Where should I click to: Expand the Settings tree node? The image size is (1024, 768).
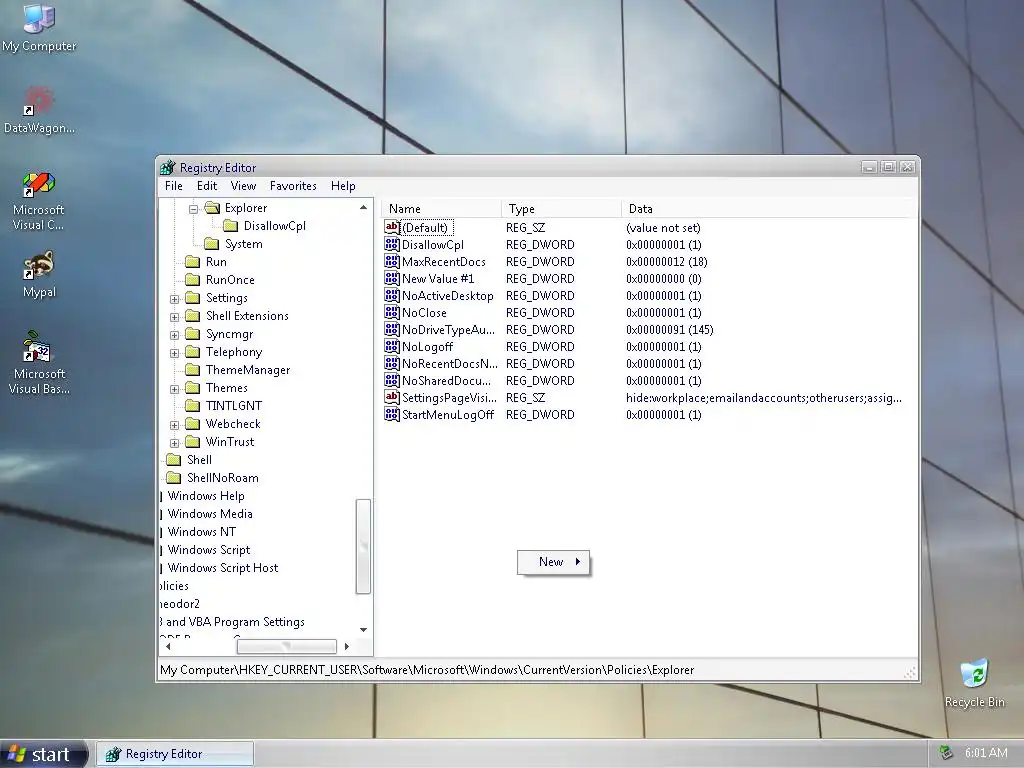(174, 299)
